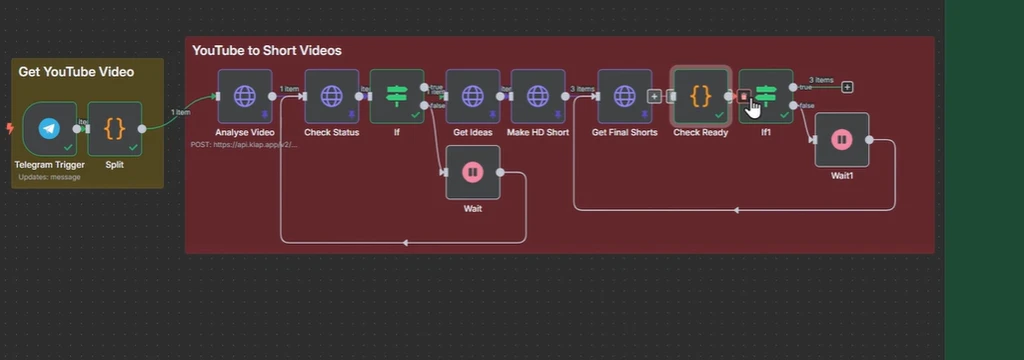Click the Split node's output port

tap(142, 129)
